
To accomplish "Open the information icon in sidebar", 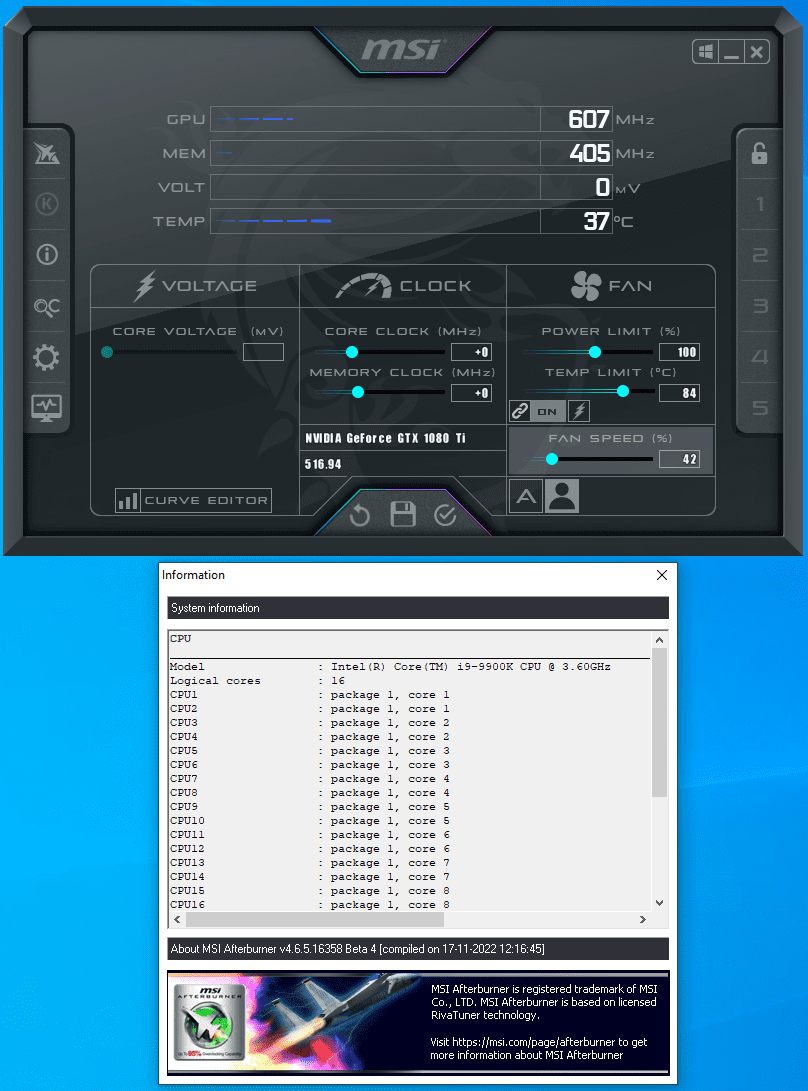I will coord(47,255).
